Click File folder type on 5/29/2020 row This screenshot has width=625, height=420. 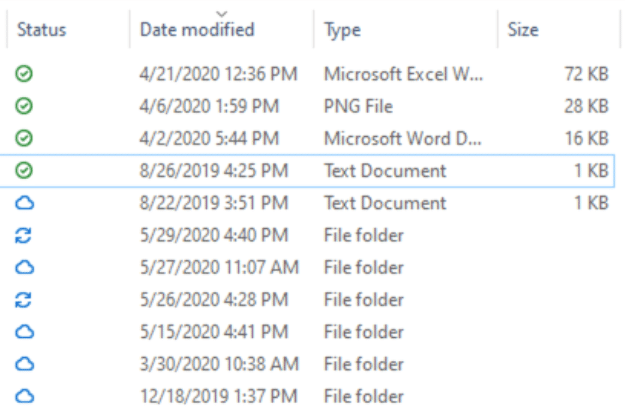[x=364, y=236]
